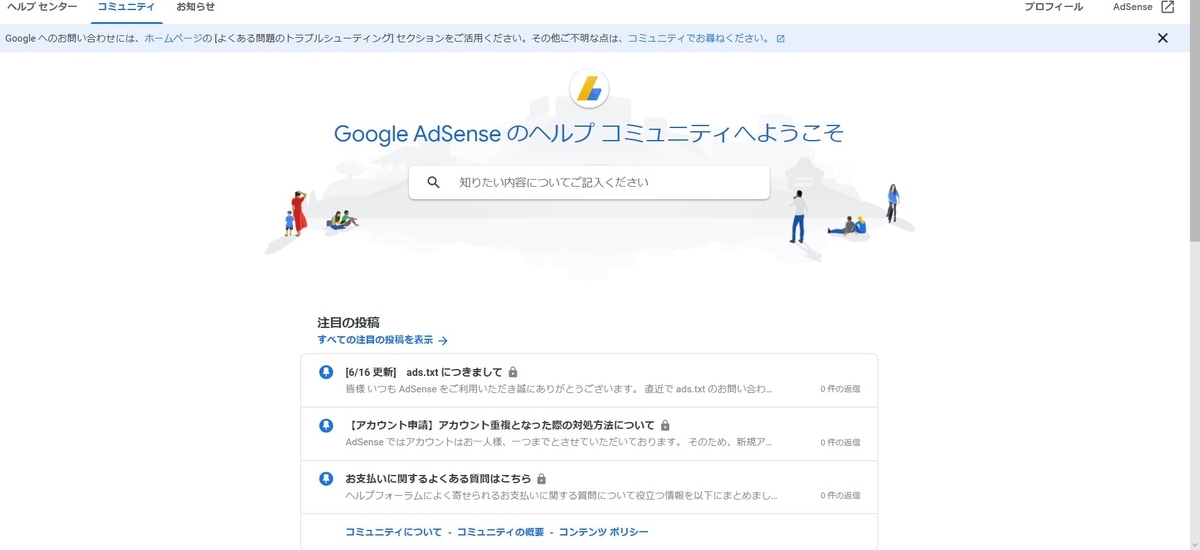Focus the 知りたい内容についてご記入ください search field

pyautogui.click(x=589, y=182)
